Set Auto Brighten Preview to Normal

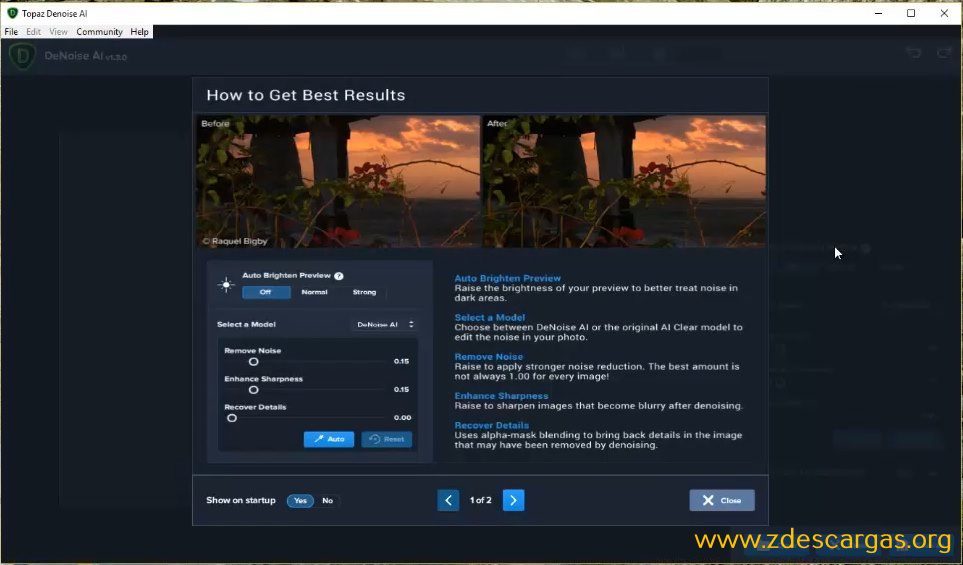(x=314, y=292)
